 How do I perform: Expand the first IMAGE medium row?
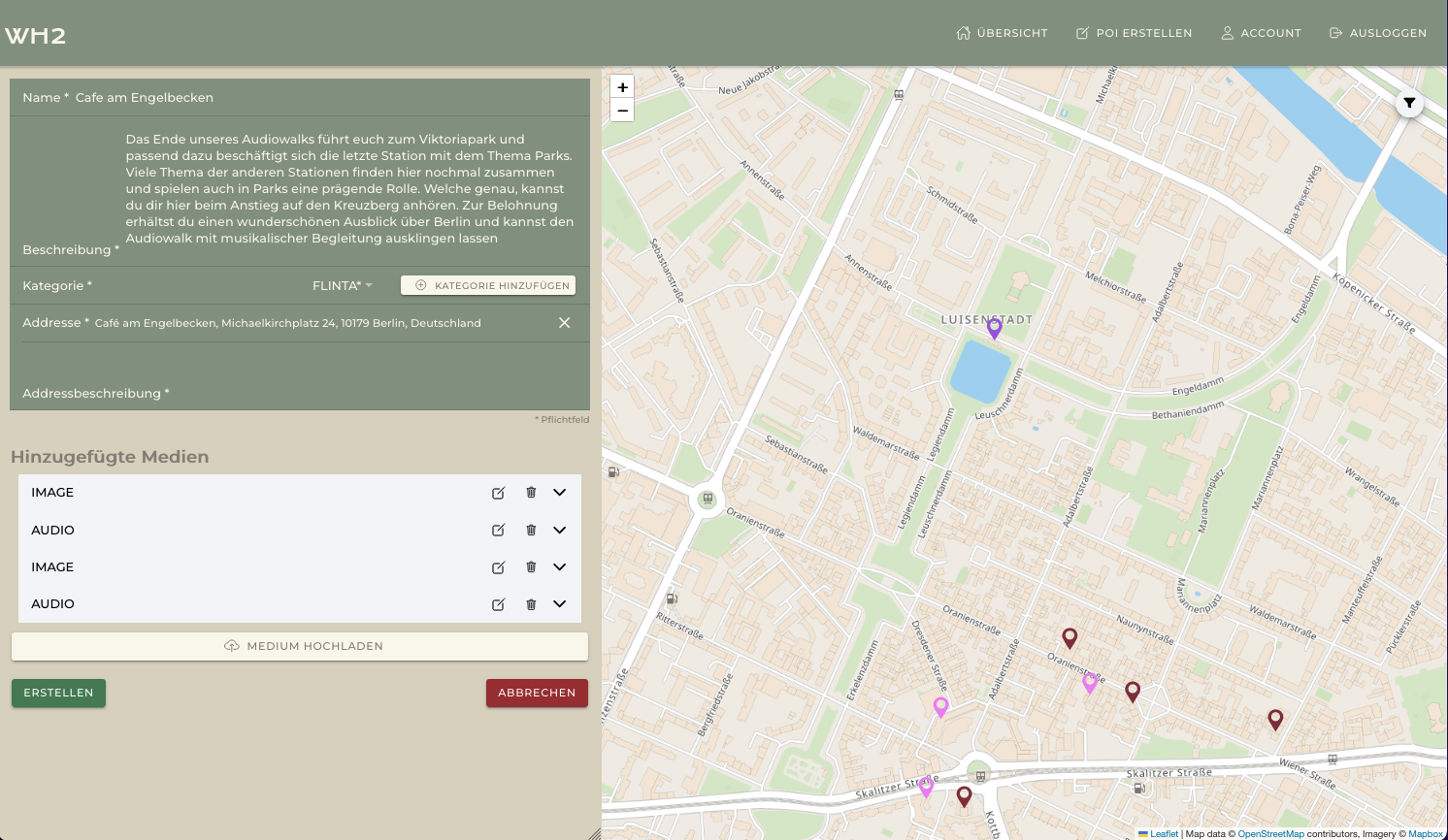point(560,493)
